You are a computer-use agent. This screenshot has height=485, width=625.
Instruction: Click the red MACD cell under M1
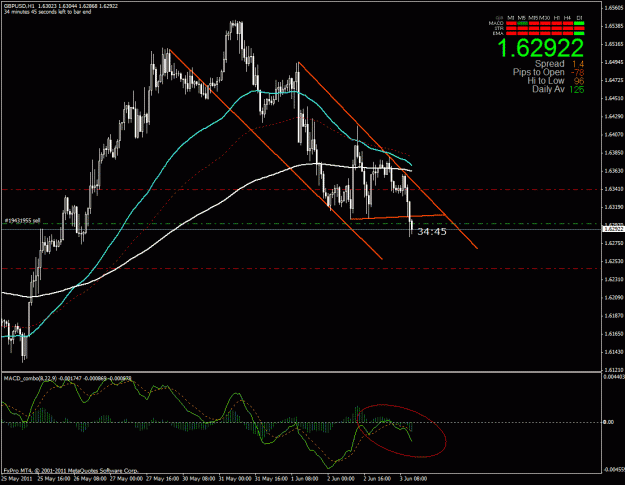511,23
